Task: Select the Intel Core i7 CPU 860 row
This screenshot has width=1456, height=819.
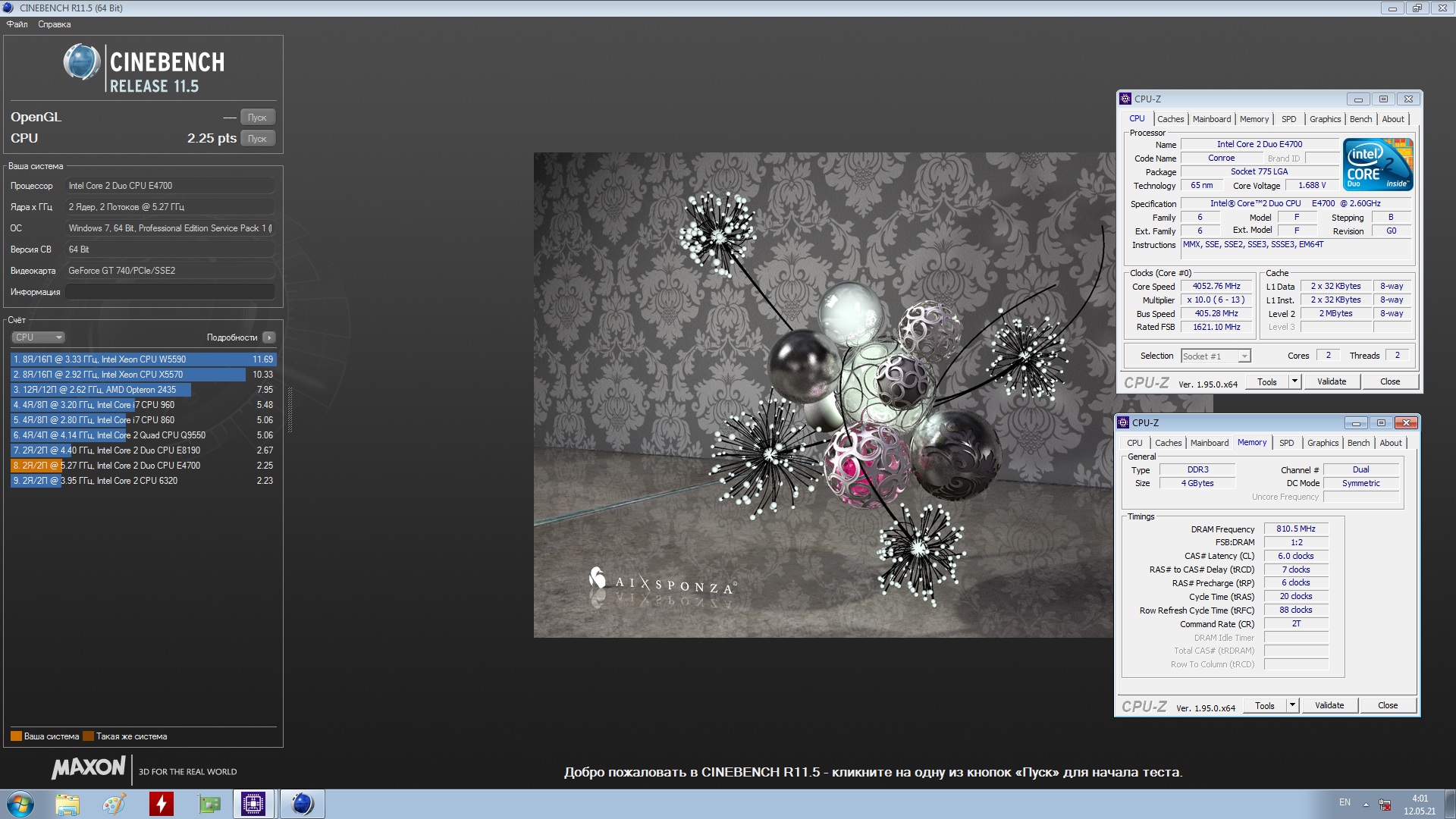Action: 143,420
